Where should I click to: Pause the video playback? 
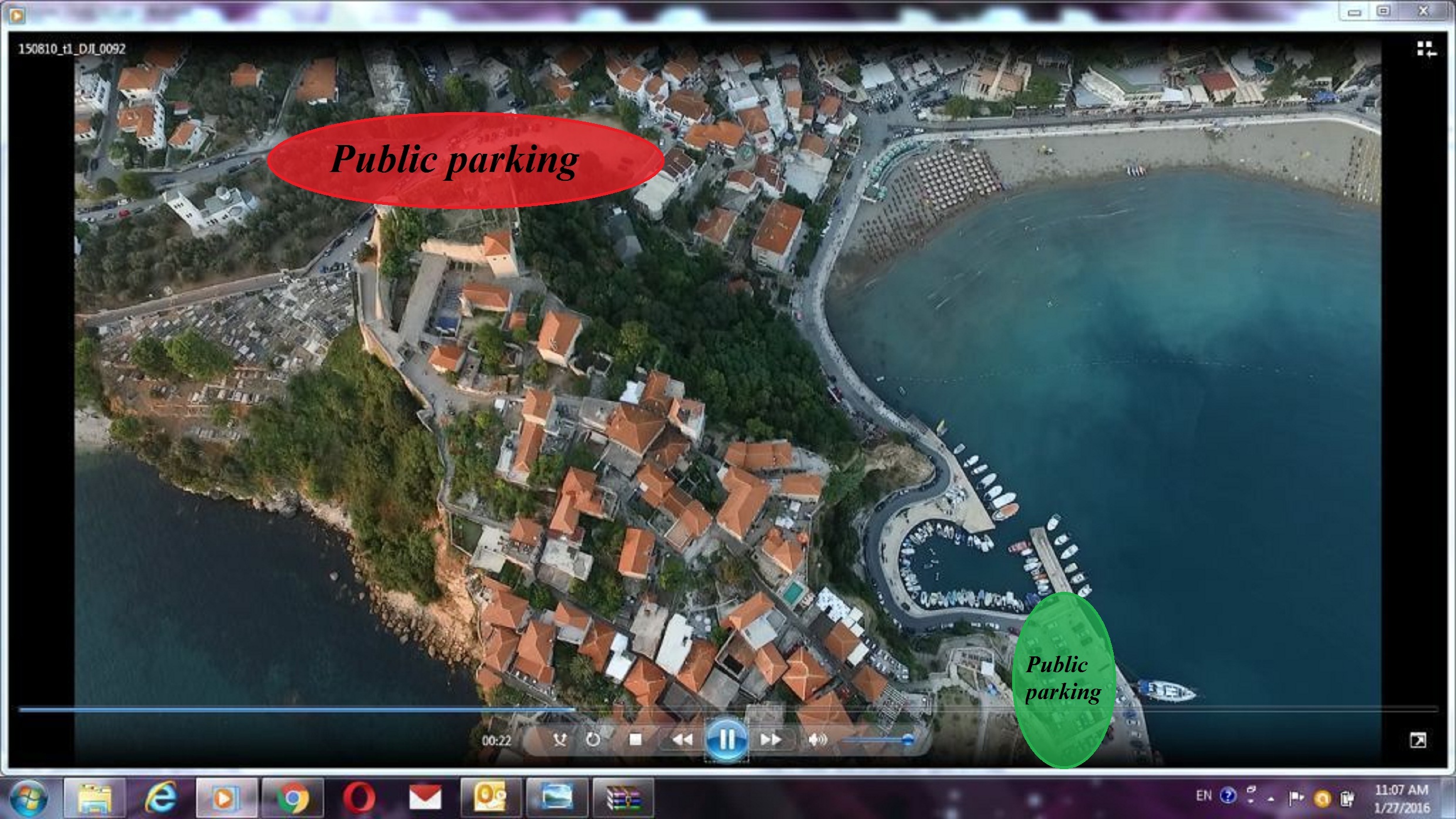[726, 740]
